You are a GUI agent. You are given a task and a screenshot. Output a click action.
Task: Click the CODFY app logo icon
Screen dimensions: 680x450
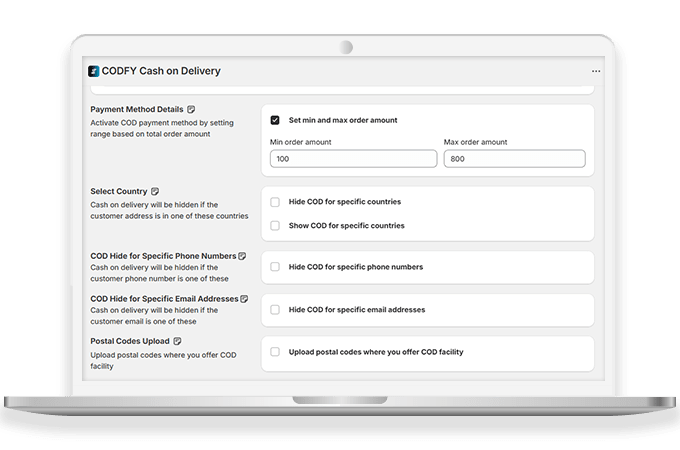coord(94,71)
